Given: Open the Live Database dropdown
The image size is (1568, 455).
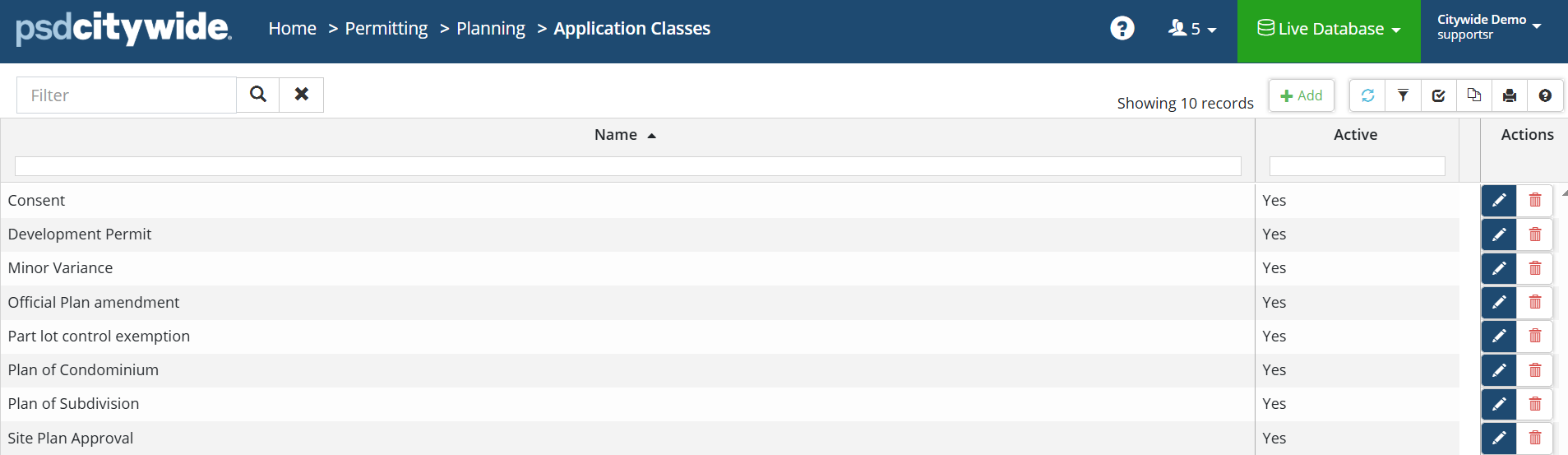Looking at the screenshot, I should [x=1328, y=30].
